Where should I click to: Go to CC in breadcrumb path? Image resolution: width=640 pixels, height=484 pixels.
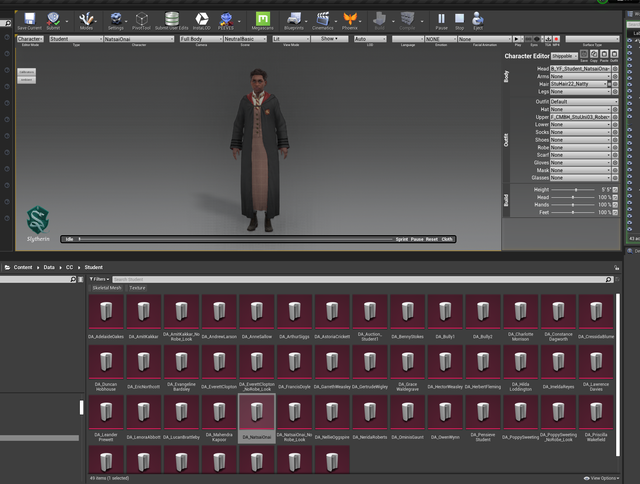point(69,268)
